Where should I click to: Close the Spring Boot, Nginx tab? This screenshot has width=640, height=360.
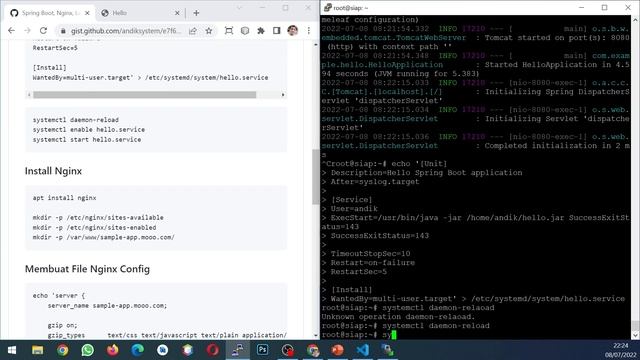[87, 13]
